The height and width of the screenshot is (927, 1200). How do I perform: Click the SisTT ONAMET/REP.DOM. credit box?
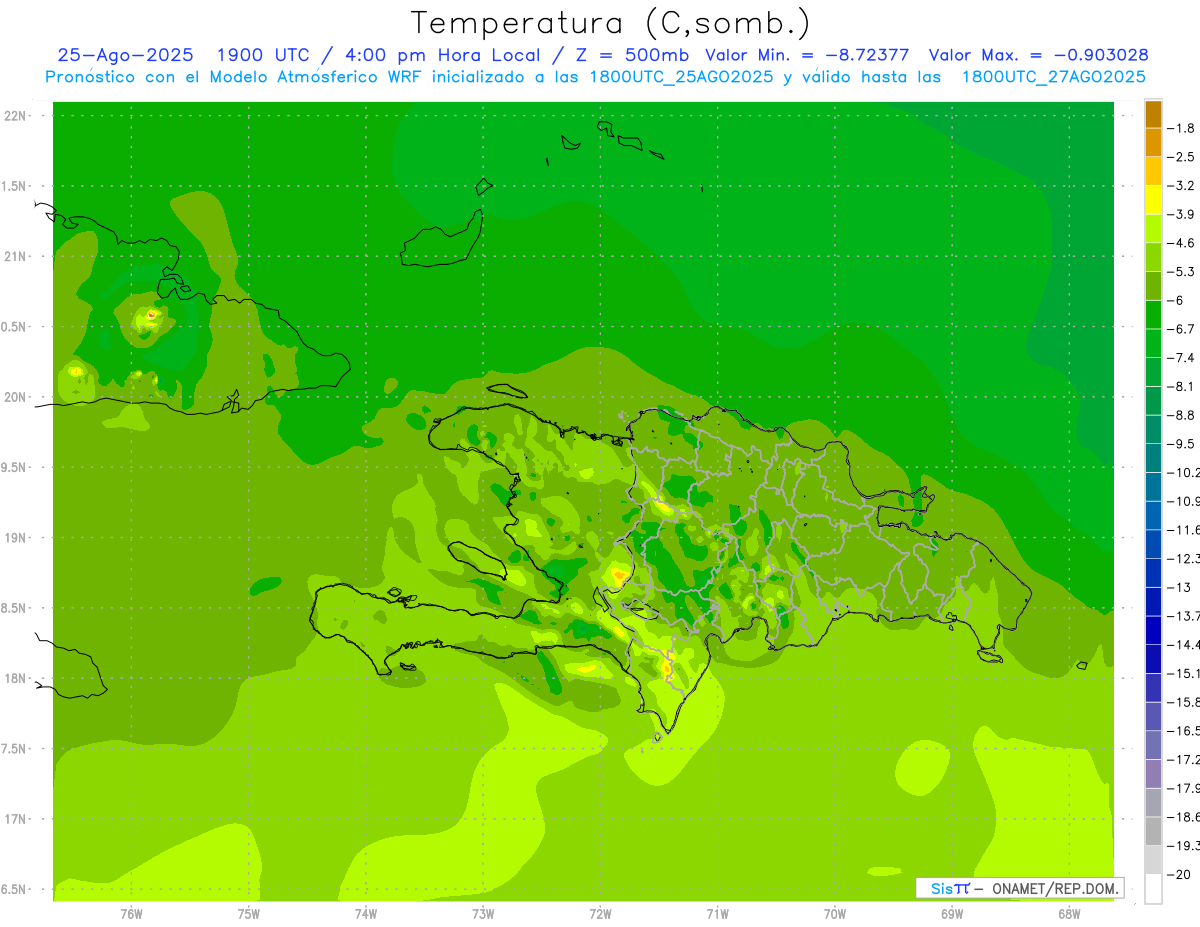pos(1019,888)
